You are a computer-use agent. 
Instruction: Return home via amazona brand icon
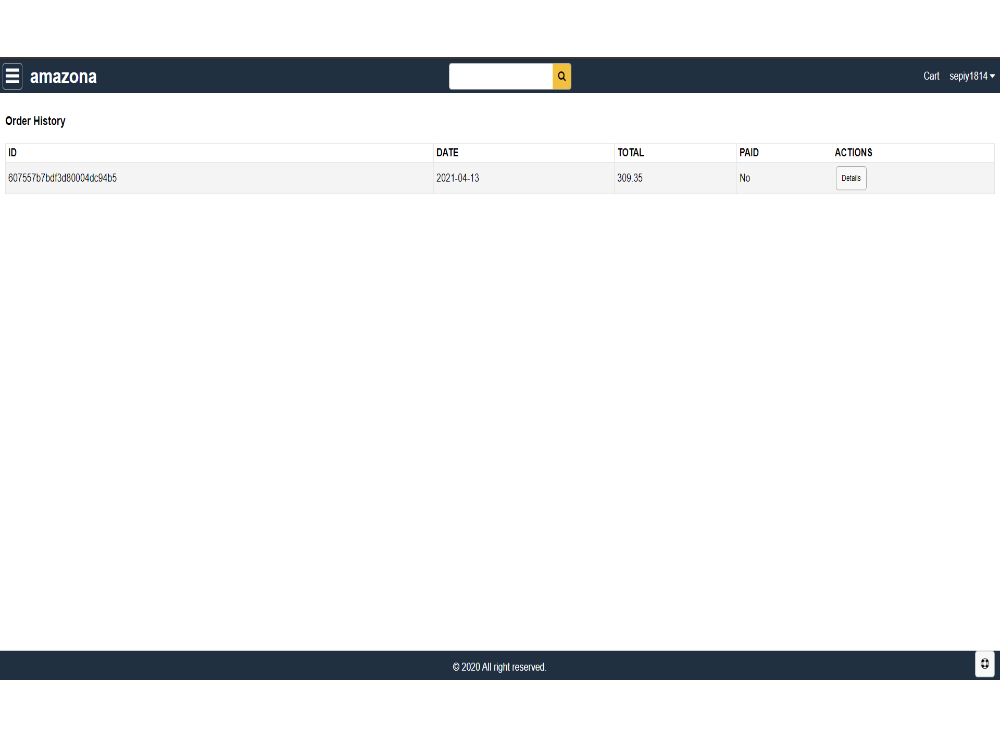63,76
